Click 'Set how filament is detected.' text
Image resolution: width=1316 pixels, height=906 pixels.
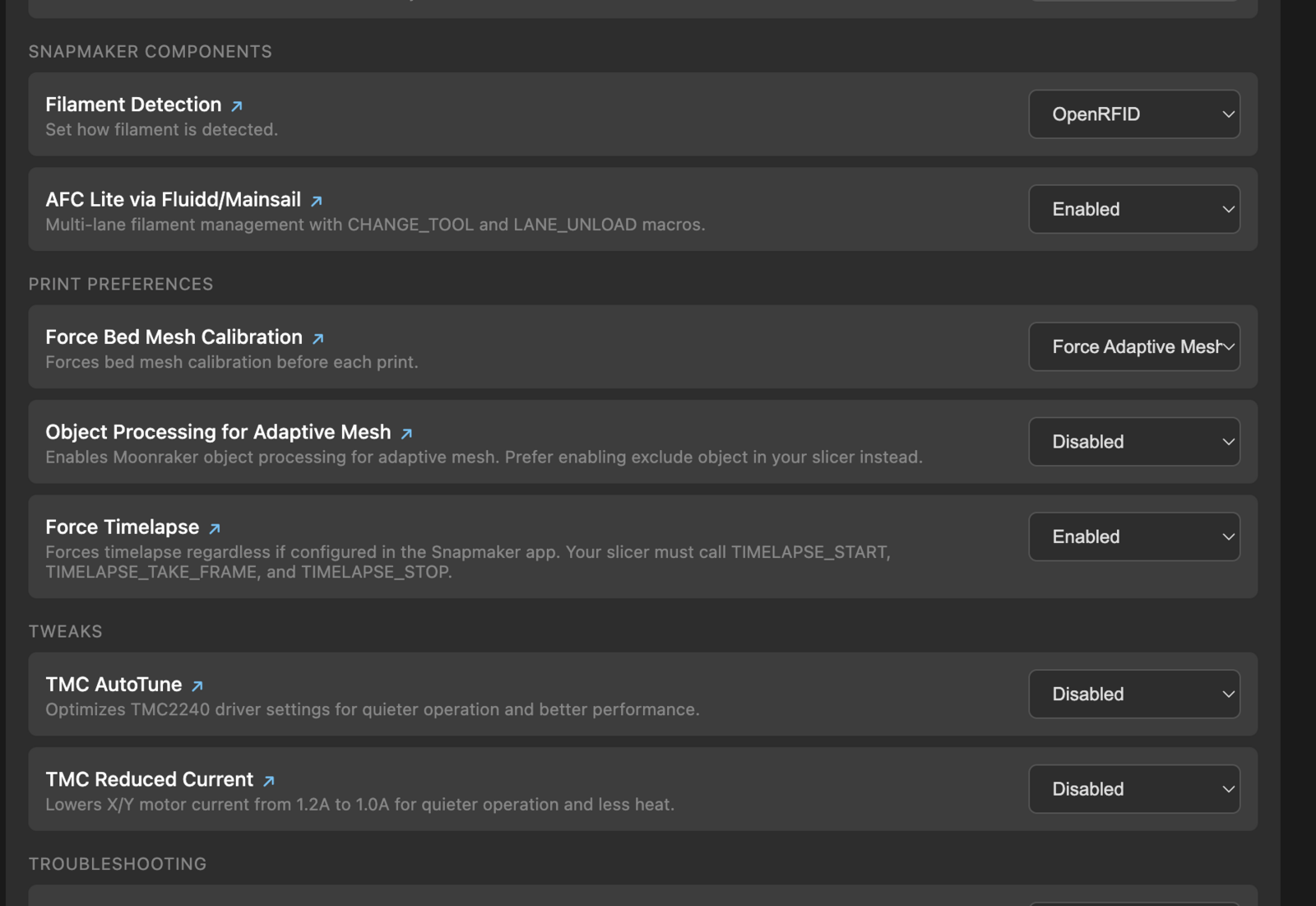tap(162, 129)
